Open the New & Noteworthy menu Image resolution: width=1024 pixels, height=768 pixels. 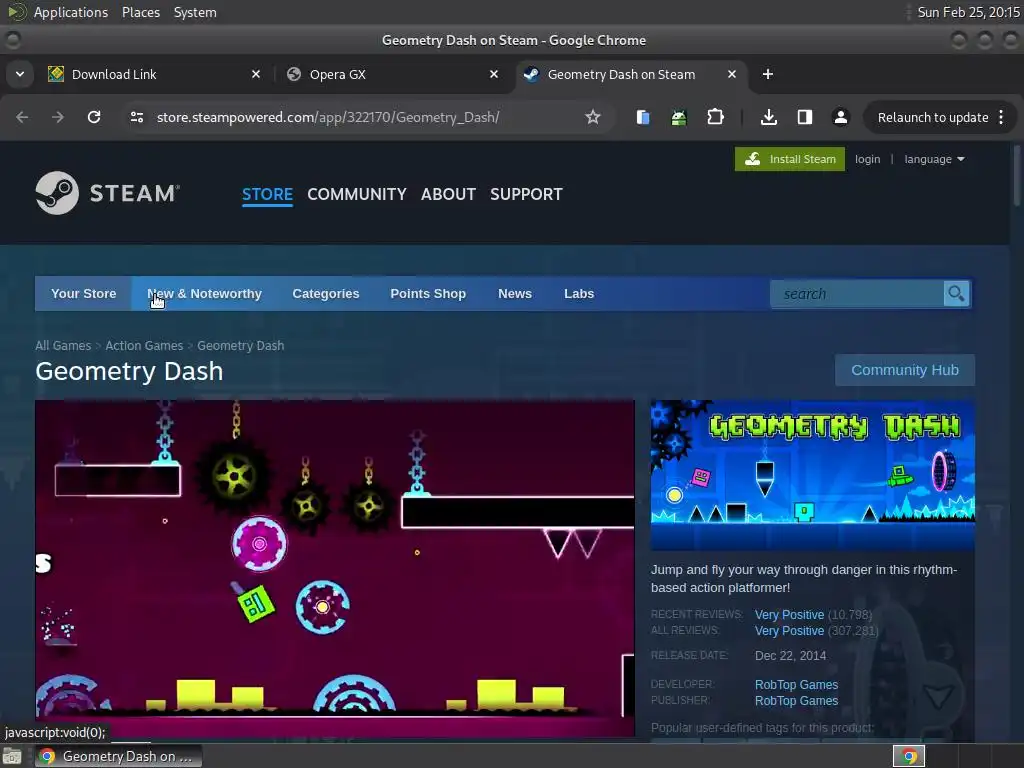[204, 294]
